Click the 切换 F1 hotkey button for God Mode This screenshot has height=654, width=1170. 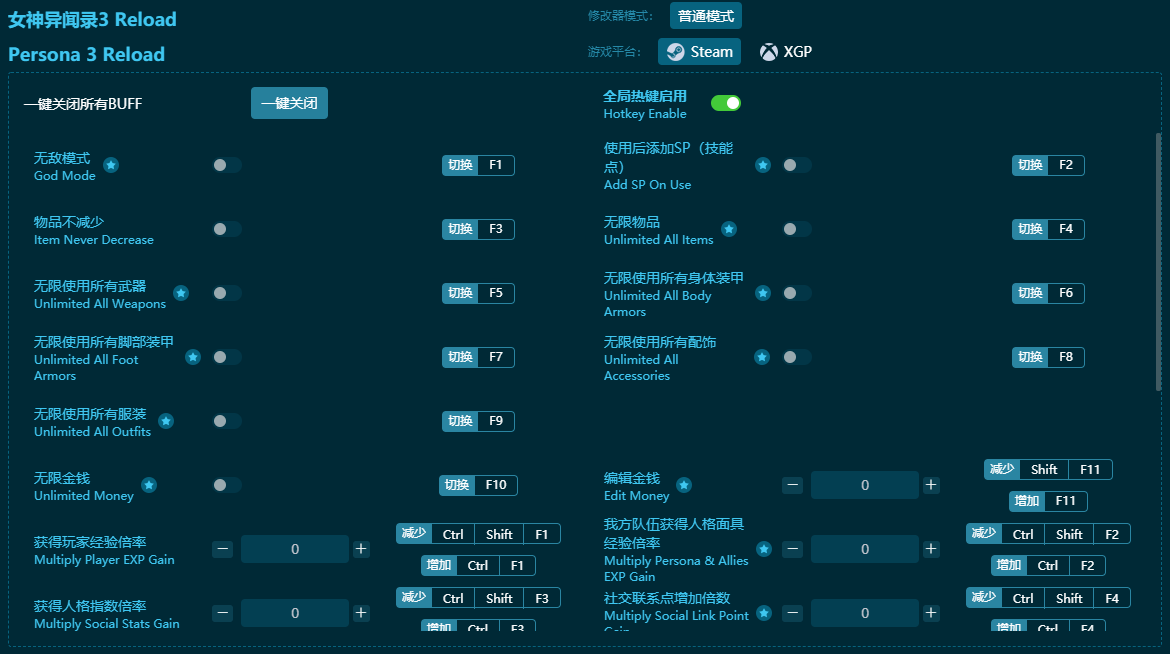point(478,165)
